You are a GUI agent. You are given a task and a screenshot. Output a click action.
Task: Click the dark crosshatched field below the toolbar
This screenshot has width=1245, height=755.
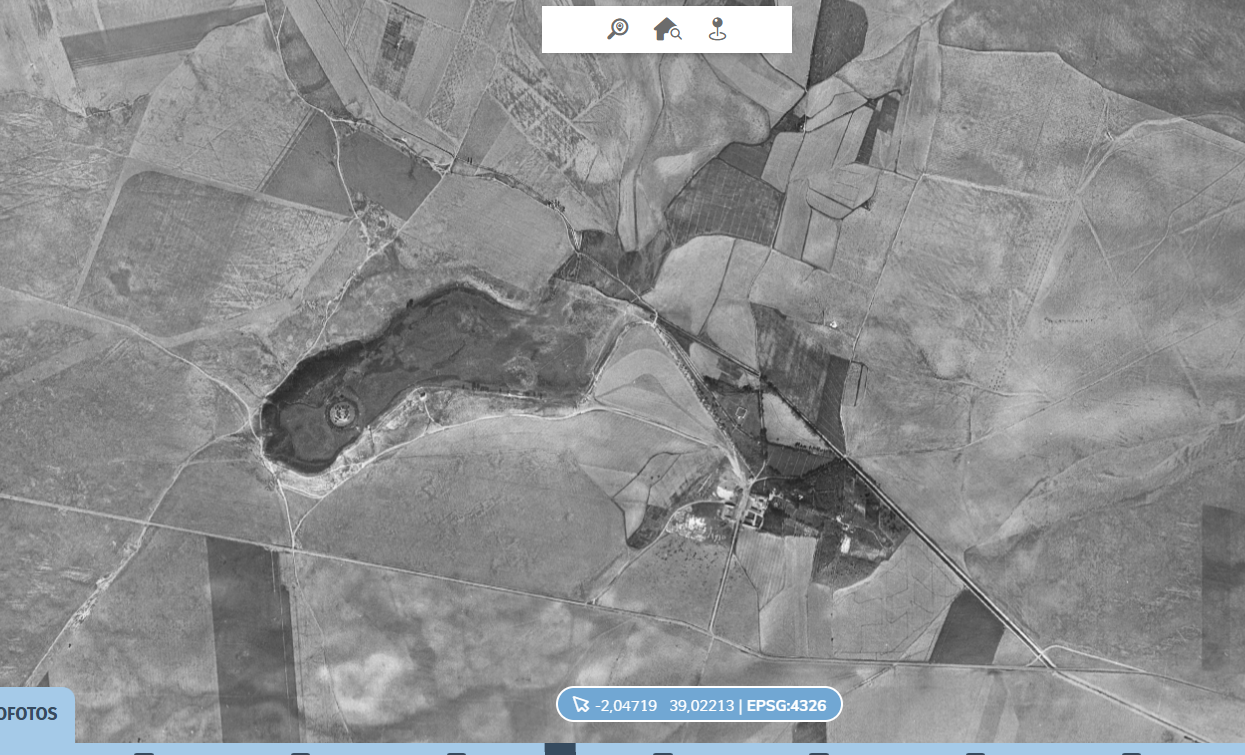pyautogui.click(x=727, y=205)
